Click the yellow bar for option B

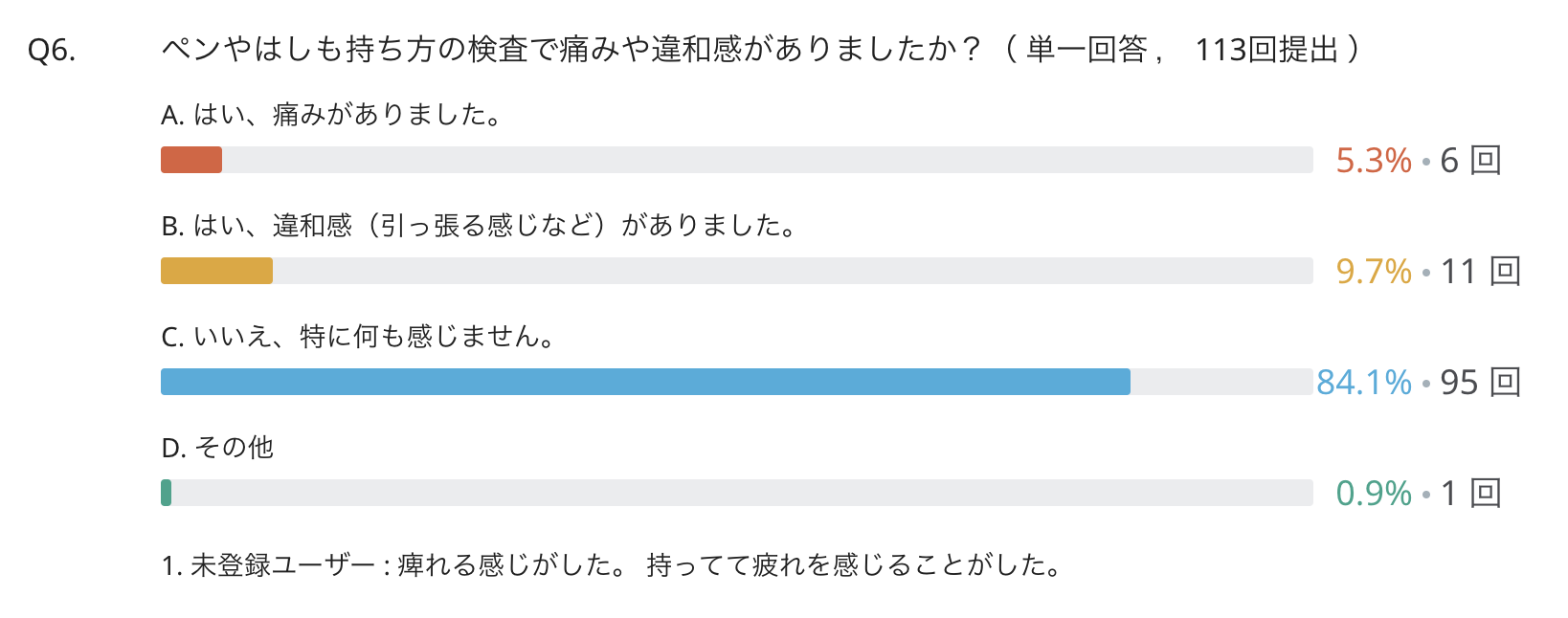[216, 271]
